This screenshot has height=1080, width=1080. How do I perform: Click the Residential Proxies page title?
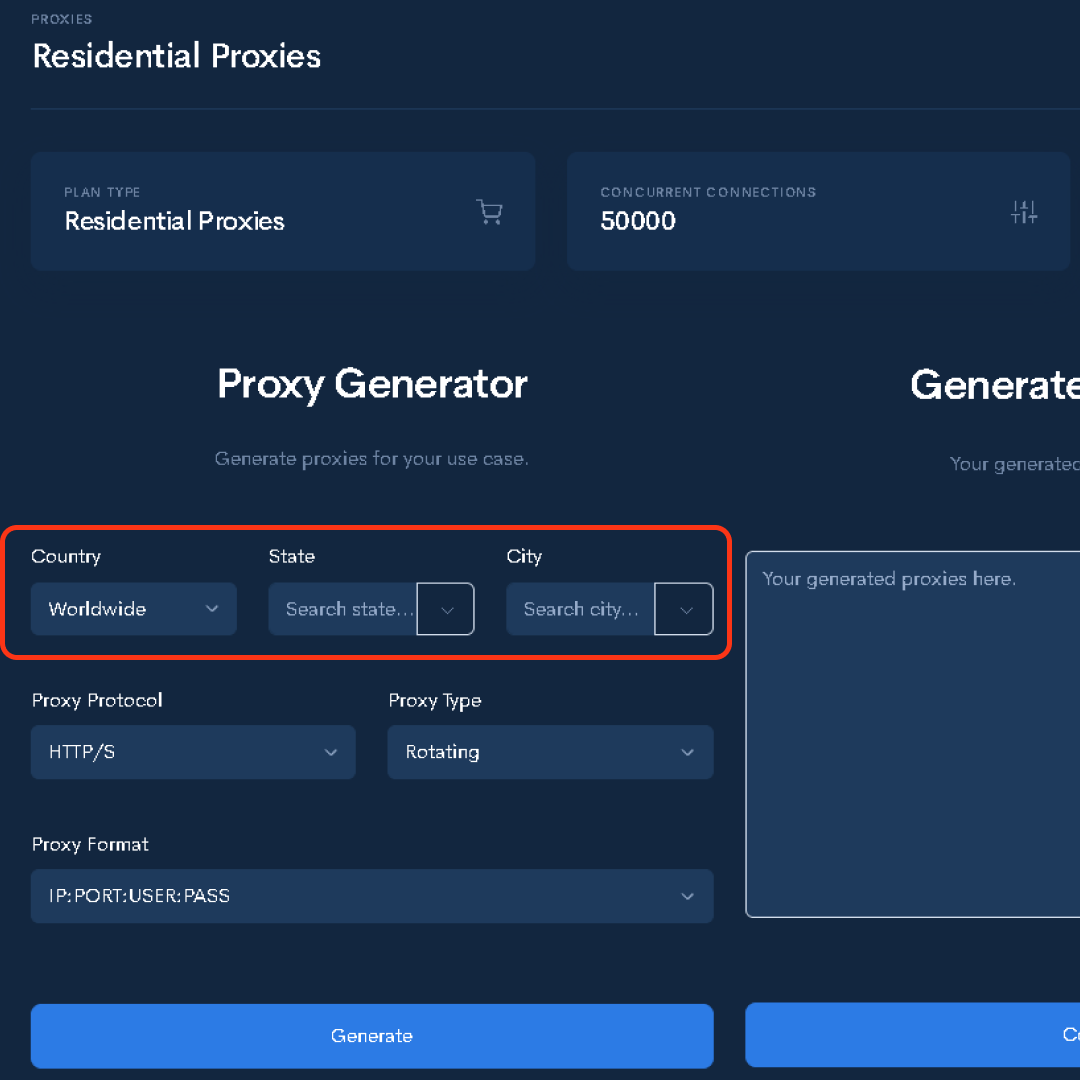tap(177, 56)
